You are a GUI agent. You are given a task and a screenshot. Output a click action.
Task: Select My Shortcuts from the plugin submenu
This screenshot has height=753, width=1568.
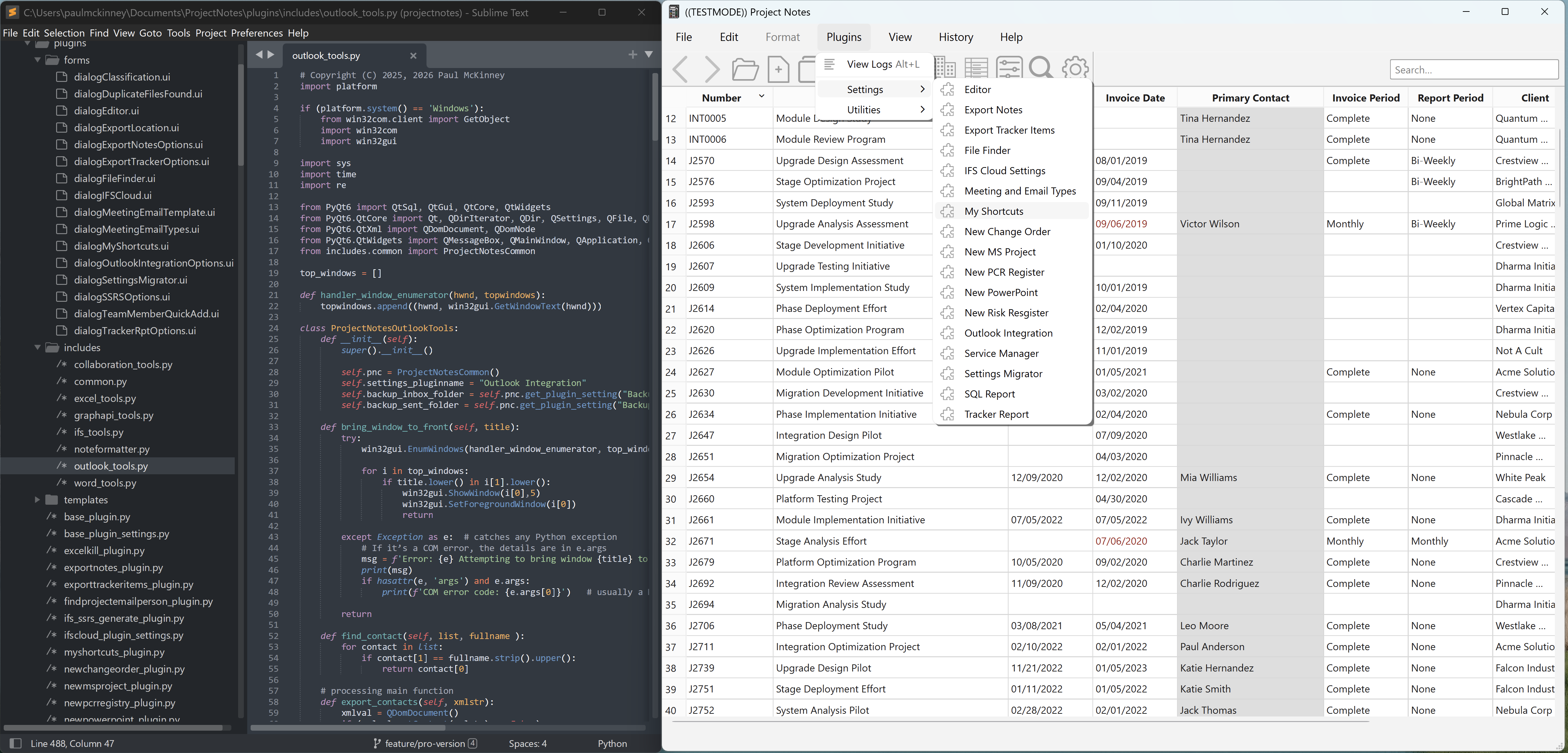[1012, 211]
